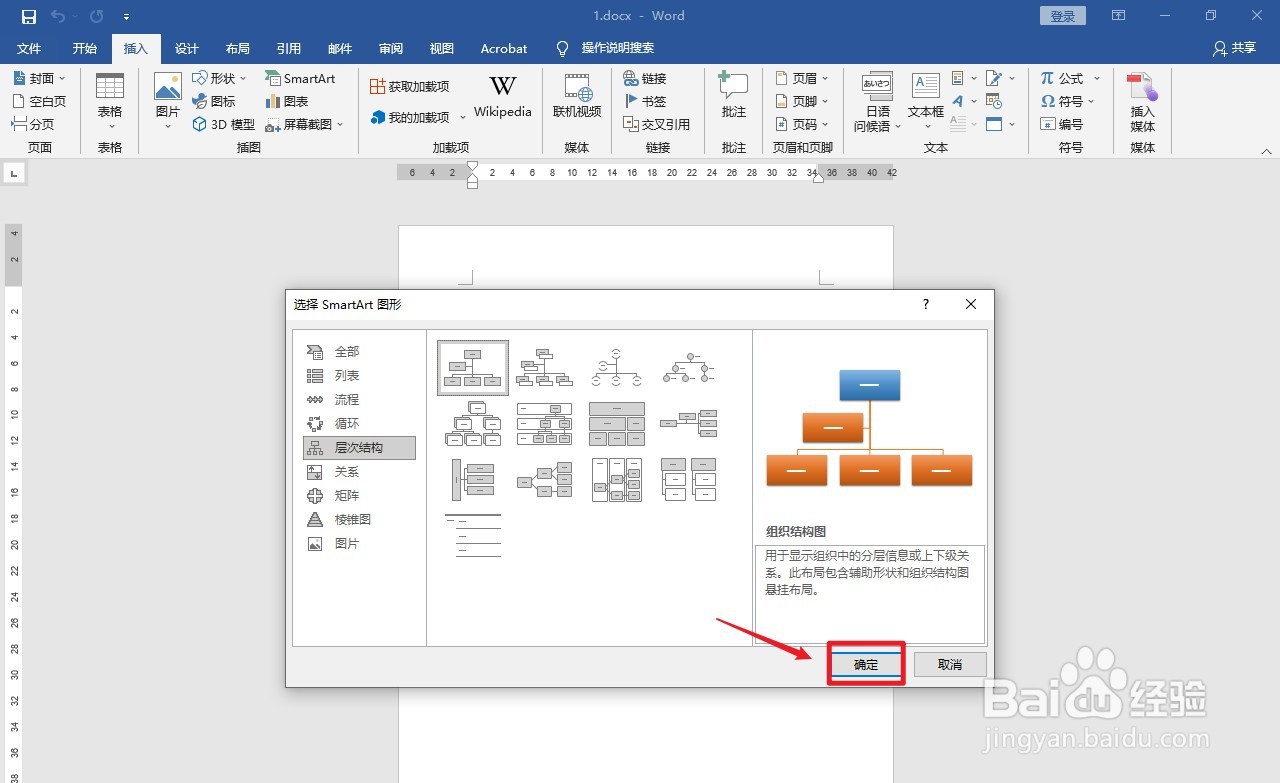Click the Shapes (形状) button

click(x=219, y=78)
